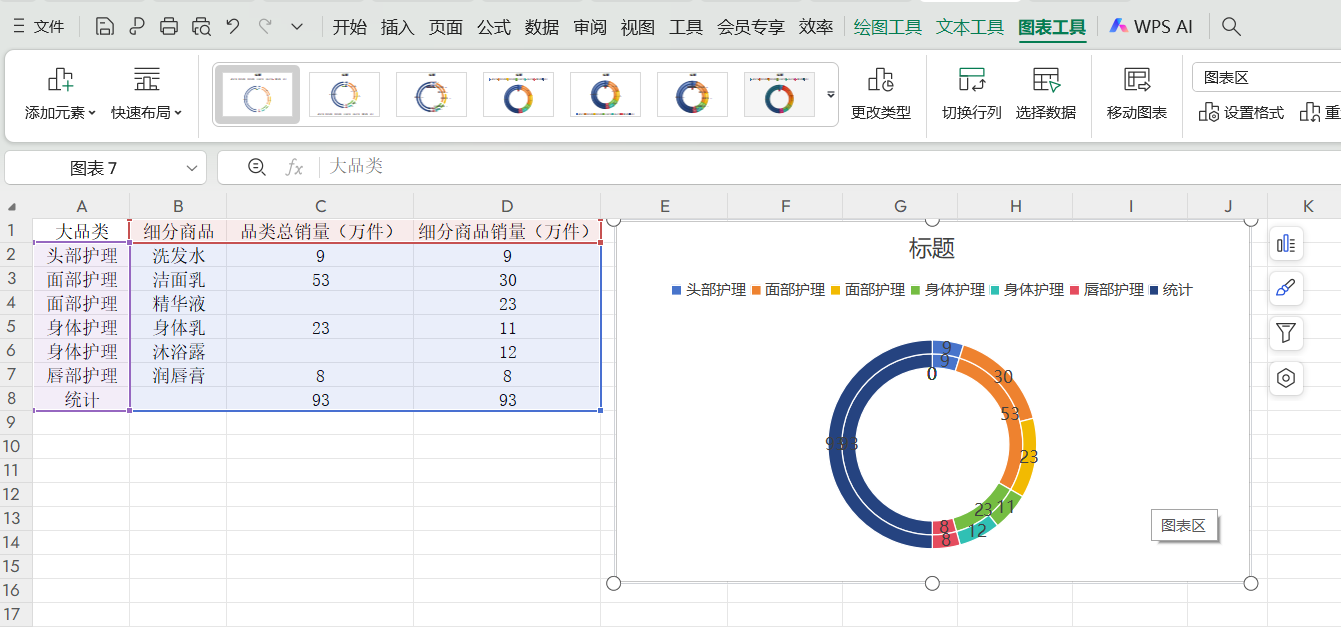This screenshot has height=627, width=1341.
Task: Open the 图表工具 tab
Action: click(x=1052, y=27)
